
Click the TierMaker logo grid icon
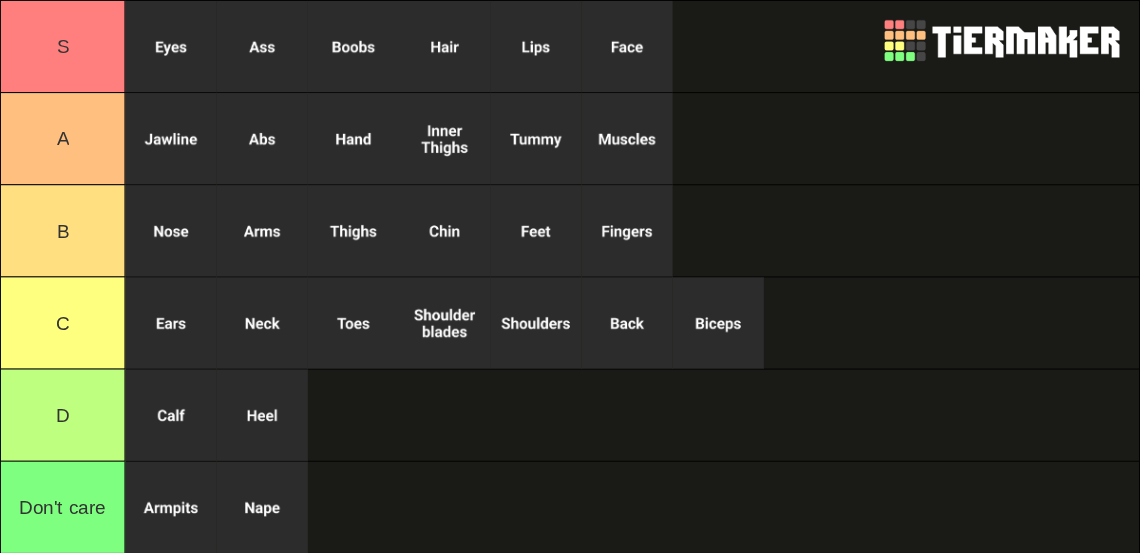coord(905,41)
